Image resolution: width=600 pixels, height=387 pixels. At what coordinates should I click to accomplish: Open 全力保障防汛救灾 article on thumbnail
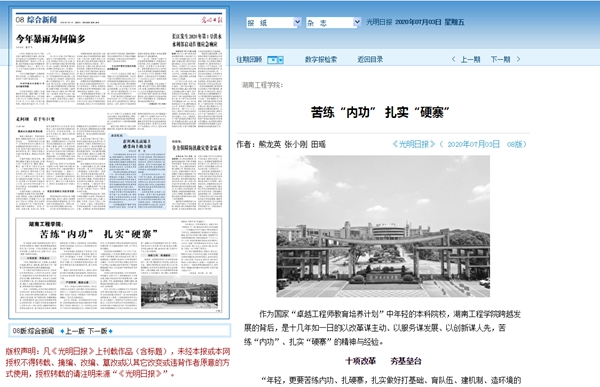197,147
